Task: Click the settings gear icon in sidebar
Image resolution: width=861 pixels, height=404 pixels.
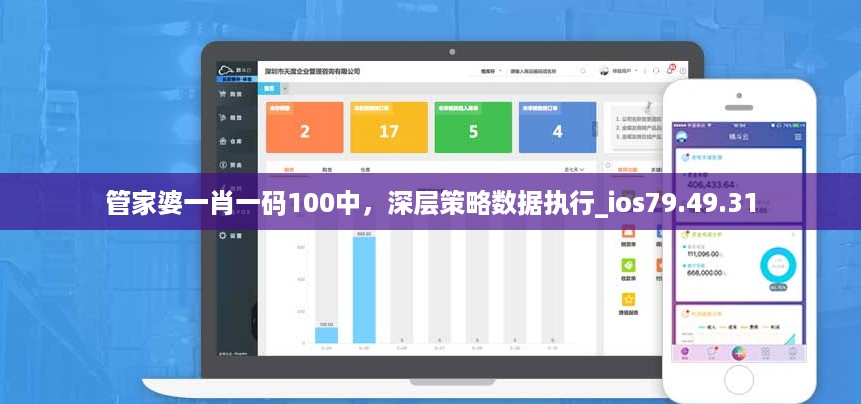Action: [223, 236]
